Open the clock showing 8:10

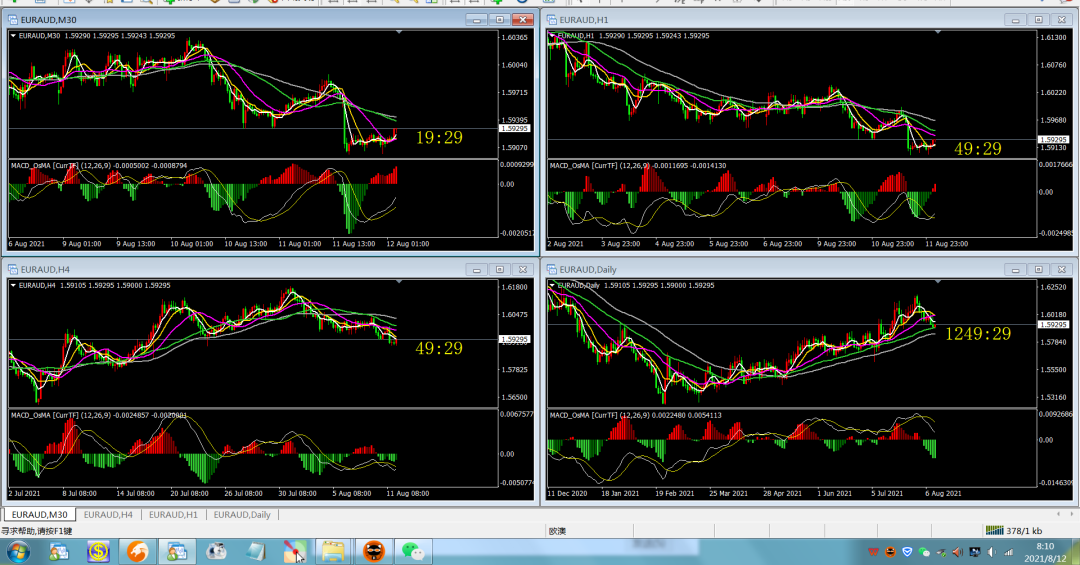tap(1045, 552)
